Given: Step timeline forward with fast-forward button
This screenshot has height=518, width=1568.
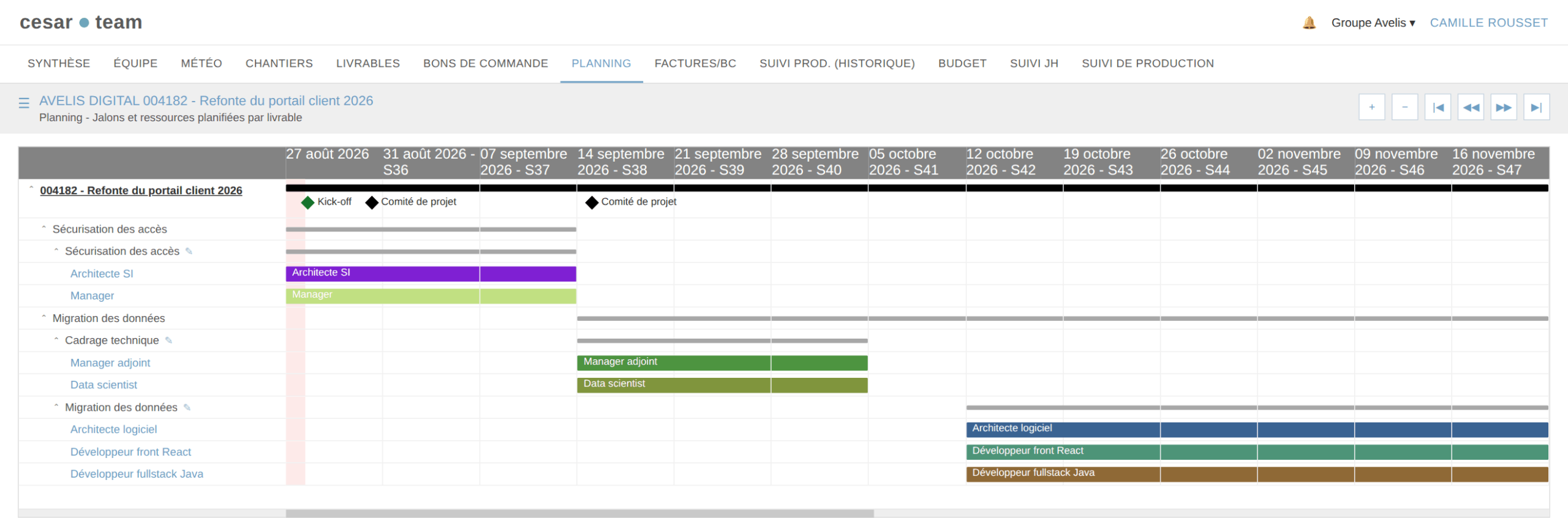Looking at the screenshot, I should 1504,107.
